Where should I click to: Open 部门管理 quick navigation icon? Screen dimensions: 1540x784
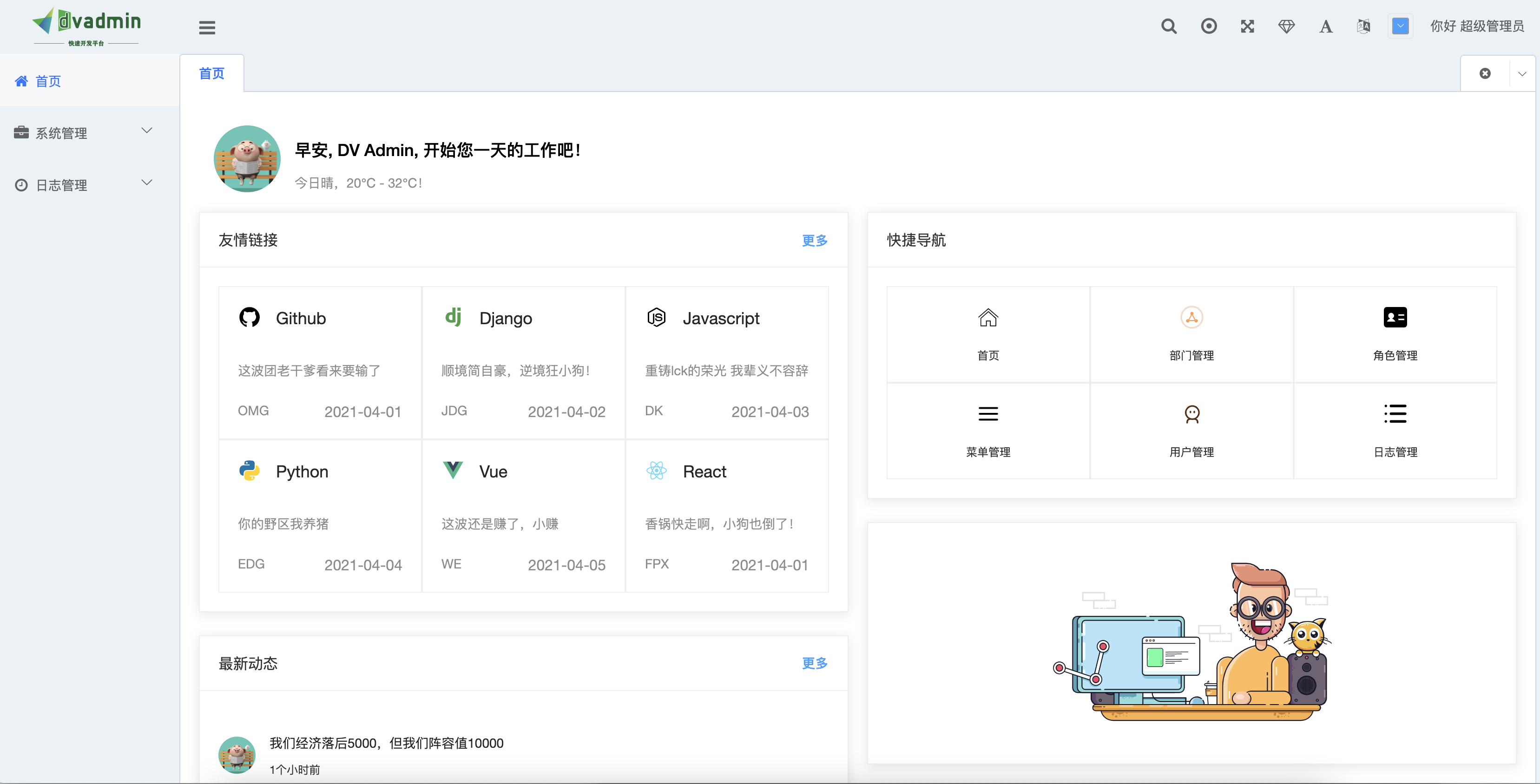(x=1191, y=317)
